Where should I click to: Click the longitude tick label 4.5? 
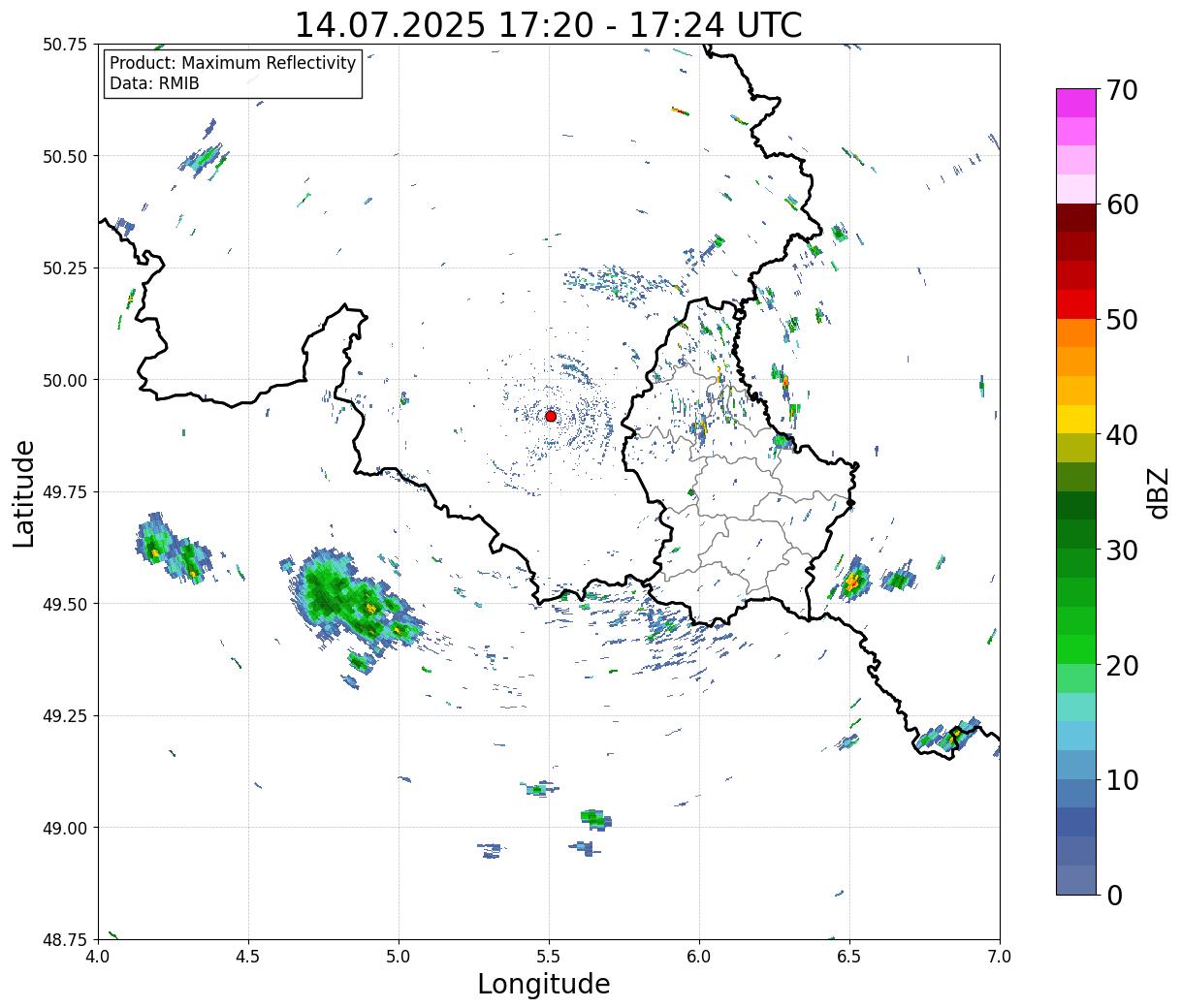click(x=248, y=956)
